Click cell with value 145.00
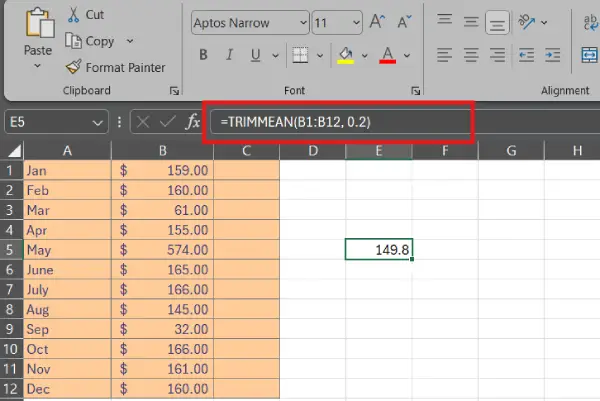 click(163, 309)
